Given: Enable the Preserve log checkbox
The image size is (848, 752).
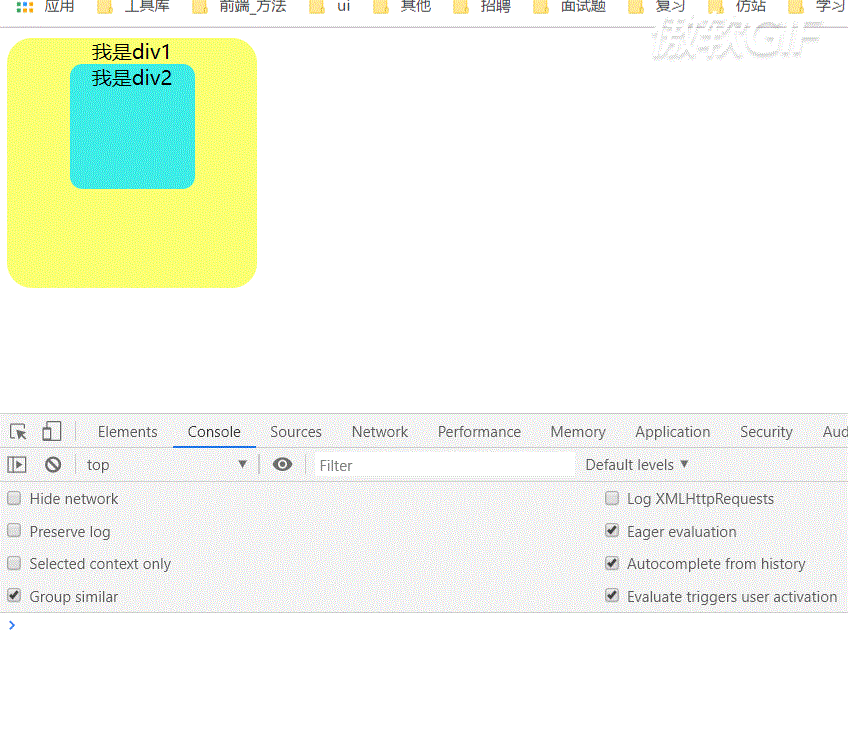Looking at the screenshot, I should tap(14, 531).
